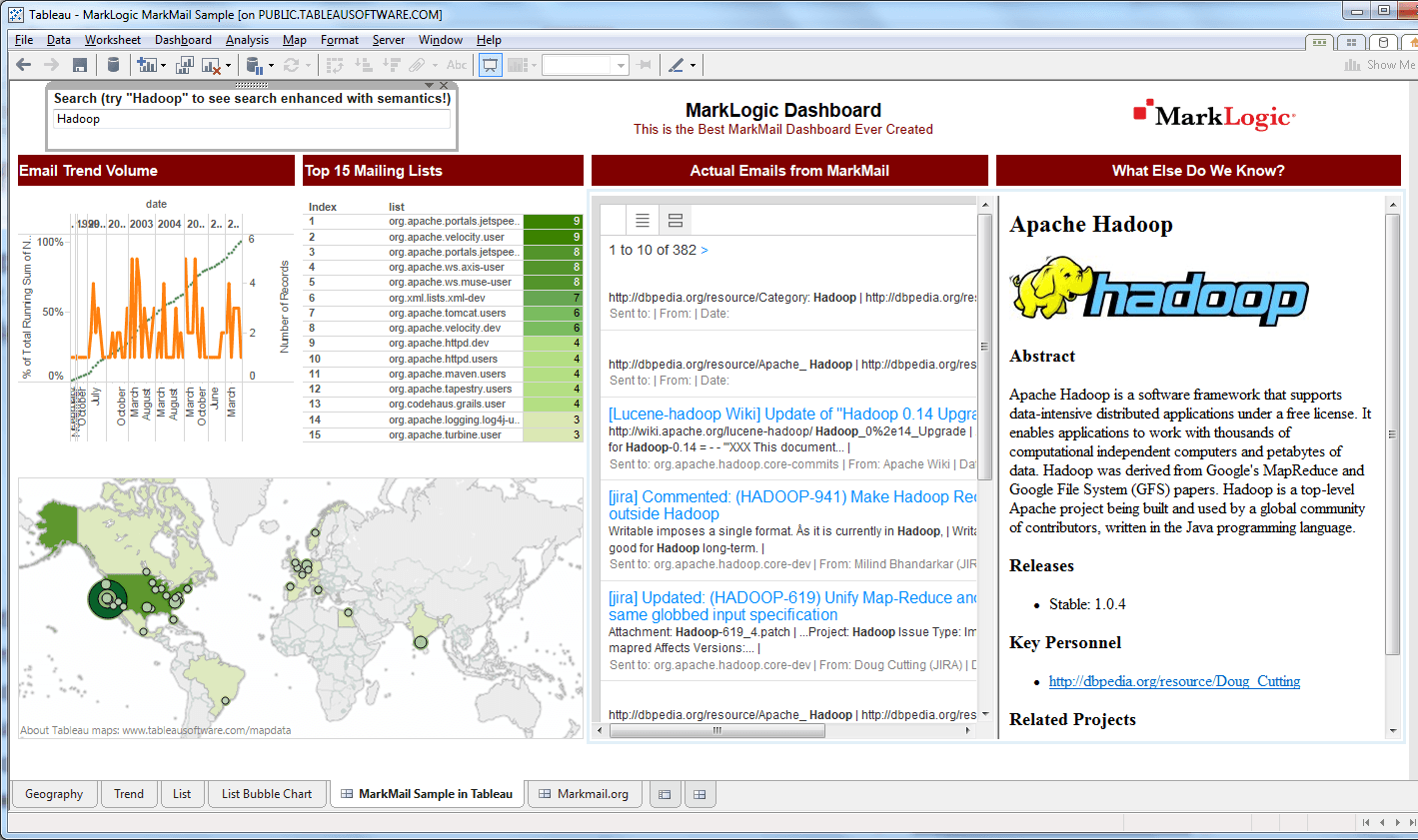The image size is (1418, 840).
Task: Open the Search card options dropdown arrow
Action: 430,86
